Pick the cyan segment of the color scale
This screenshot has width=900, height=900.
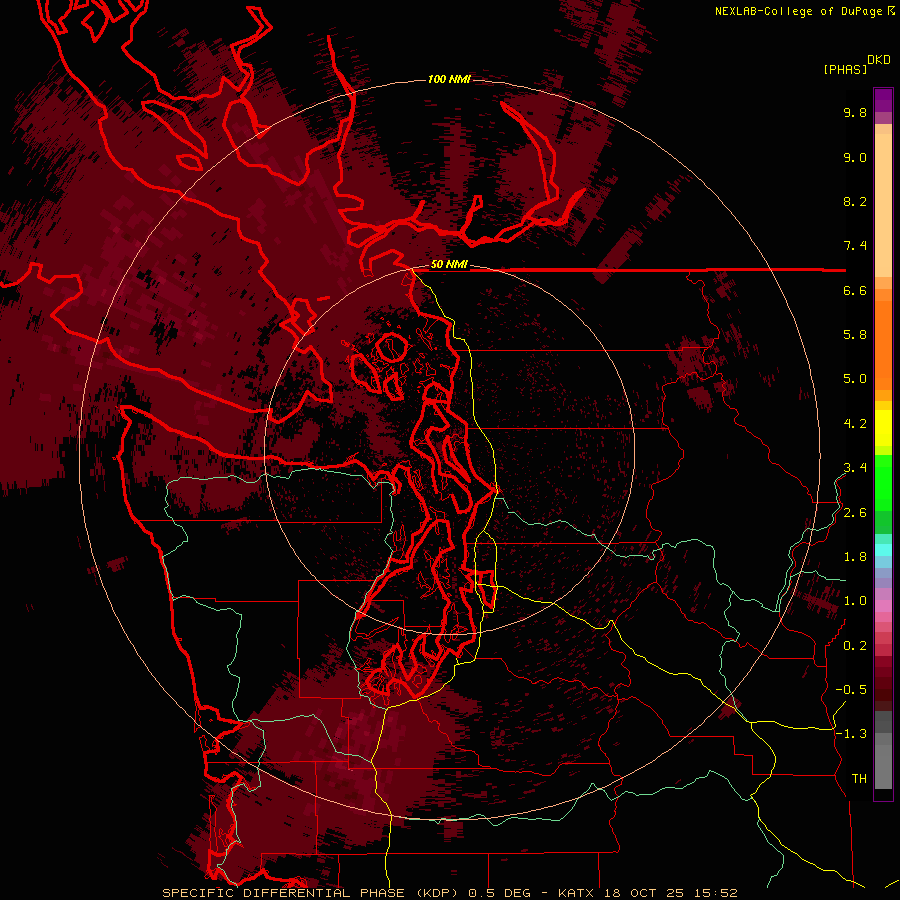(883, 550)
